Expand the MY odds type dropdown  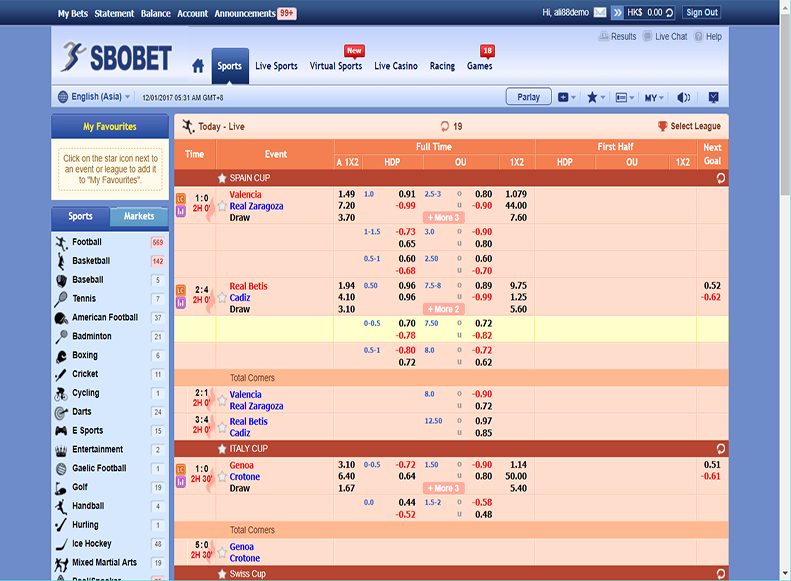[654, 97]
